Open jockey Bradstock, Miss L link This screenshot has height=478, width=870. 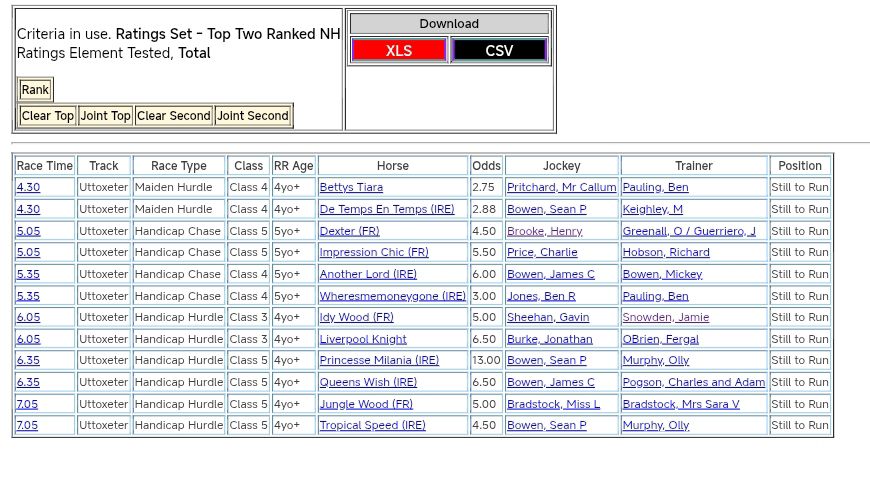tap(553, 405)
